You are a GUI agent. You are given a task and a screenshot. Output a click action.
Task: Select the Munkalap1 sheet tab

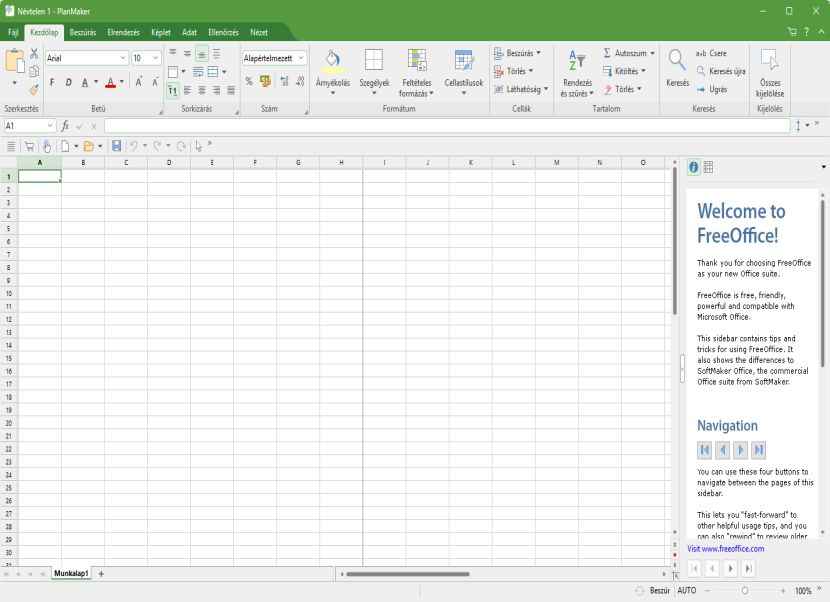coord(71,573)
